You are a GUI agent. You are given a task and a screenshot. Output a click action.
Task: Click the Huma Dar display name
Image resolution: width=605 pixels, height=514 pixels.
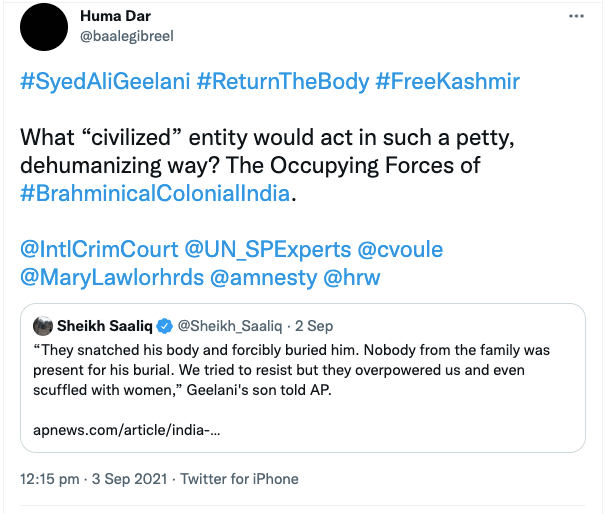click(x=117, y=17)
